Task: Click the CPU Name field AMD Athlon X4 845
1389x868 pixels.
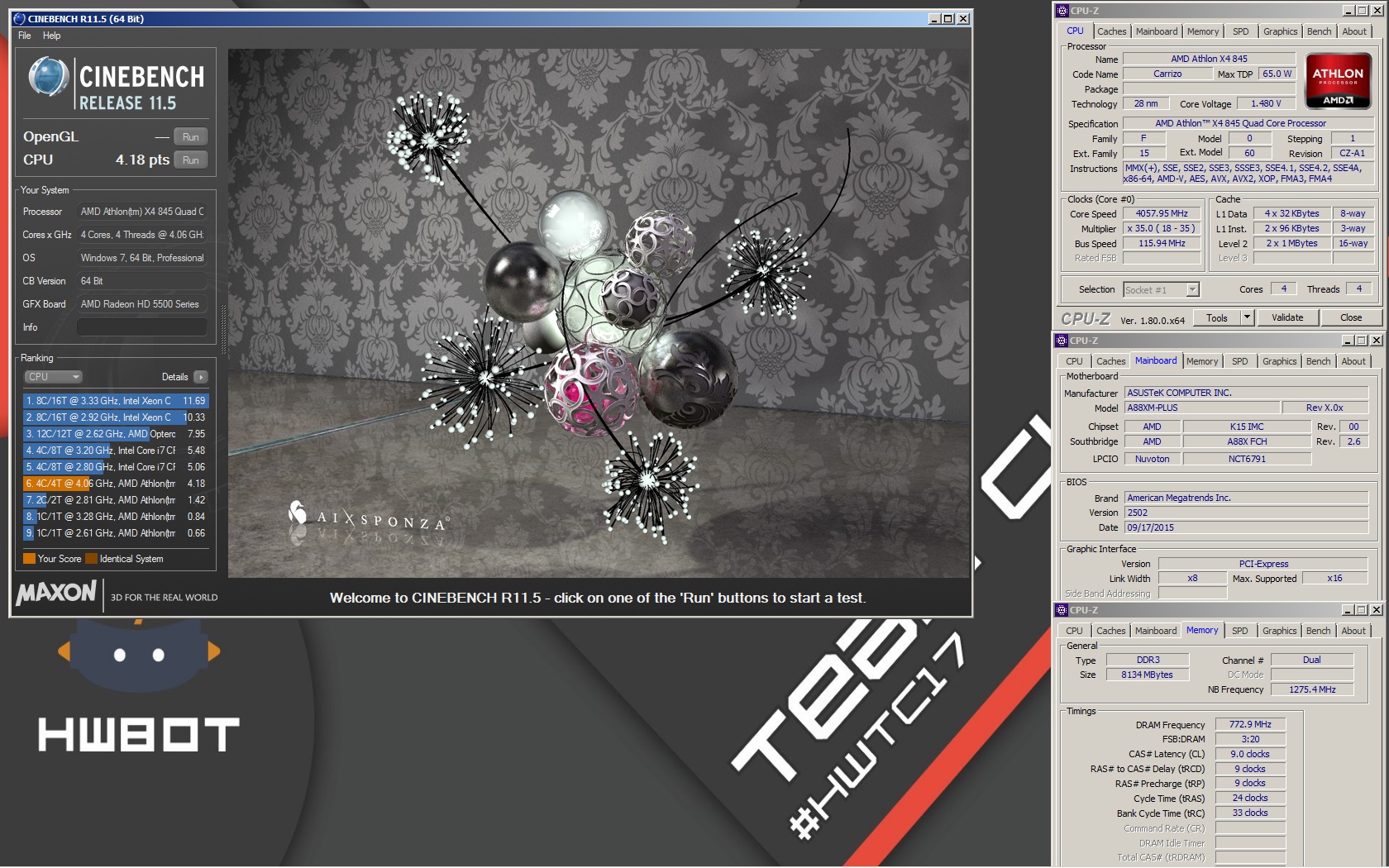Action: (1209, 59)
